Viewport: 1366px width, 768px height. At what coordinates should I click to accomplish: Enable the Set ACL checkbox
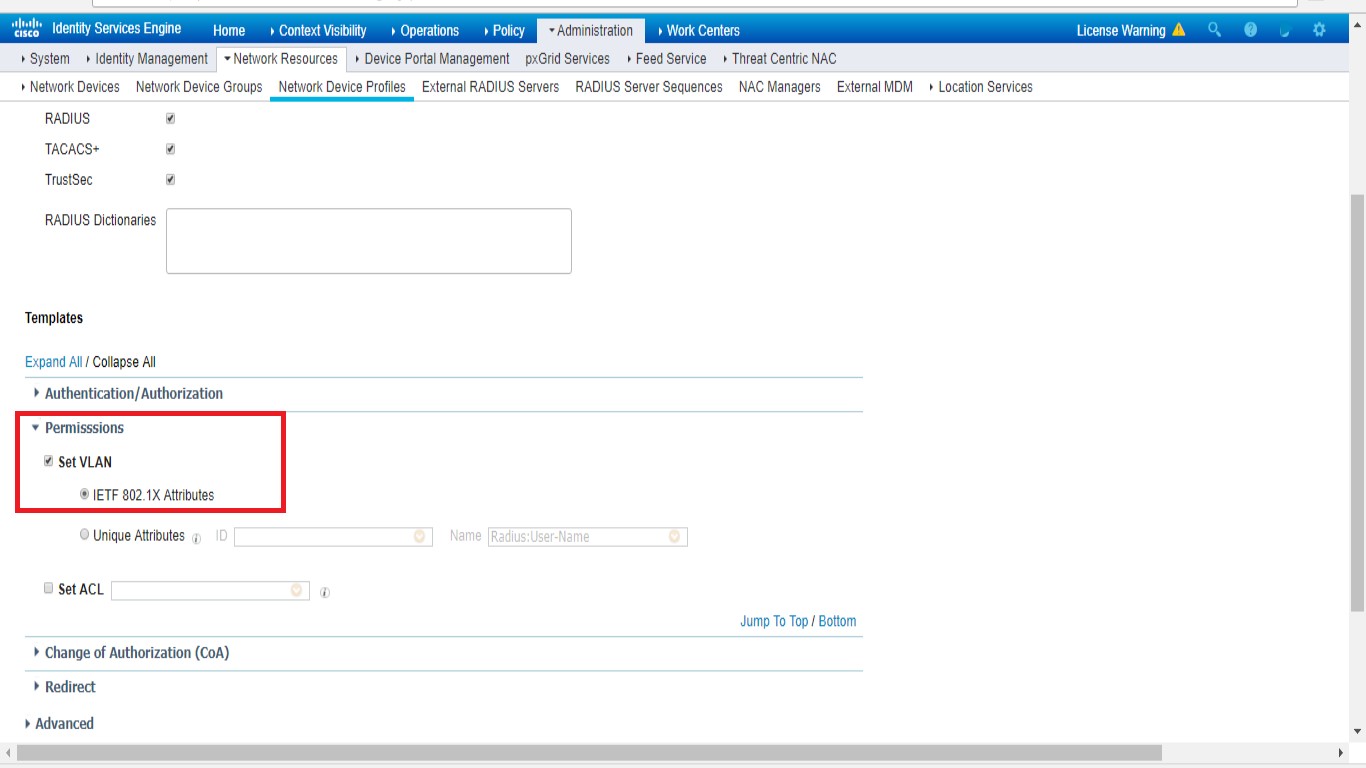tap(48, 589)
